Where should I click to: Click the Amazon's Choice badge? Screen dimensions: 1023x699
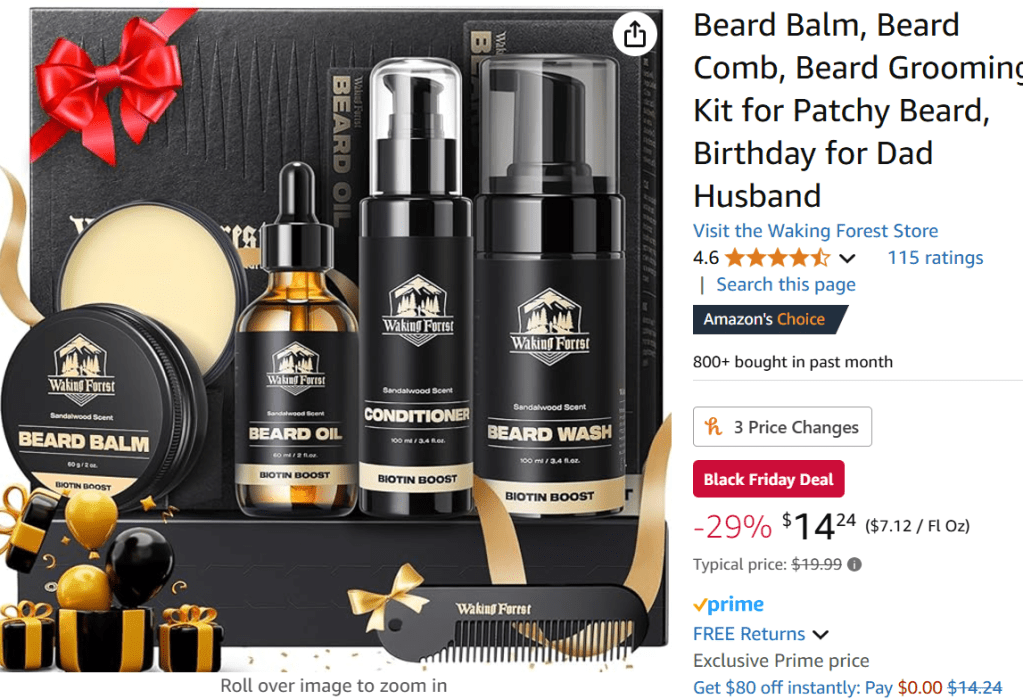click(x=770, y=319)
